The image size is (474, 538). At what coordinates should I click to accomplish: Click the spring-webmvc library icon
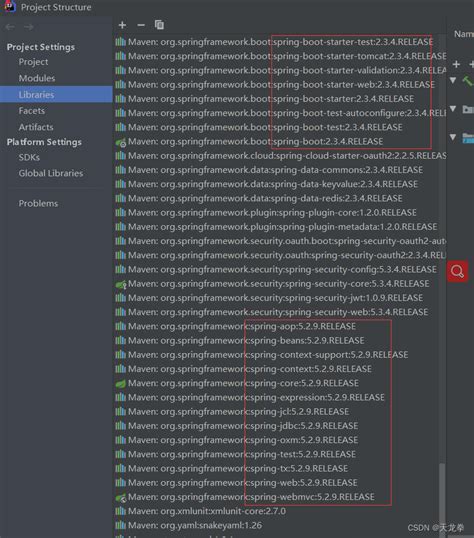(120, 497)
